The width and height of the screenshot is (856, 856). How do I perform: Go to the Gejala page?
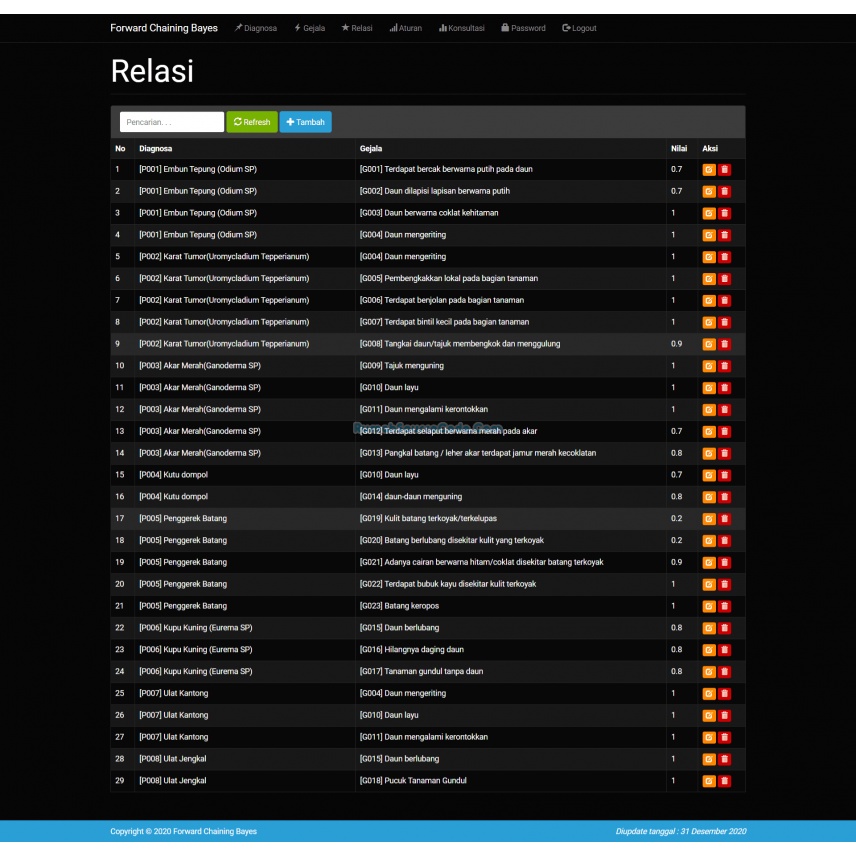pyautogui.click(x=309, y=28)
